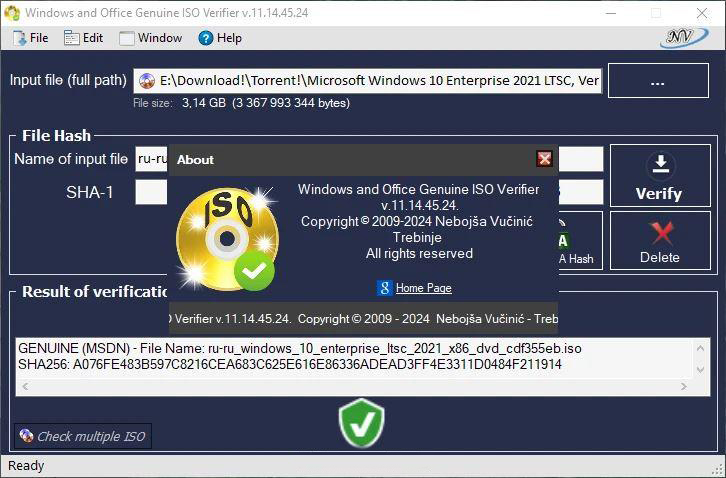Open the Window menu
The height and width of the screenshot is (478, 726).
point(150,38)
